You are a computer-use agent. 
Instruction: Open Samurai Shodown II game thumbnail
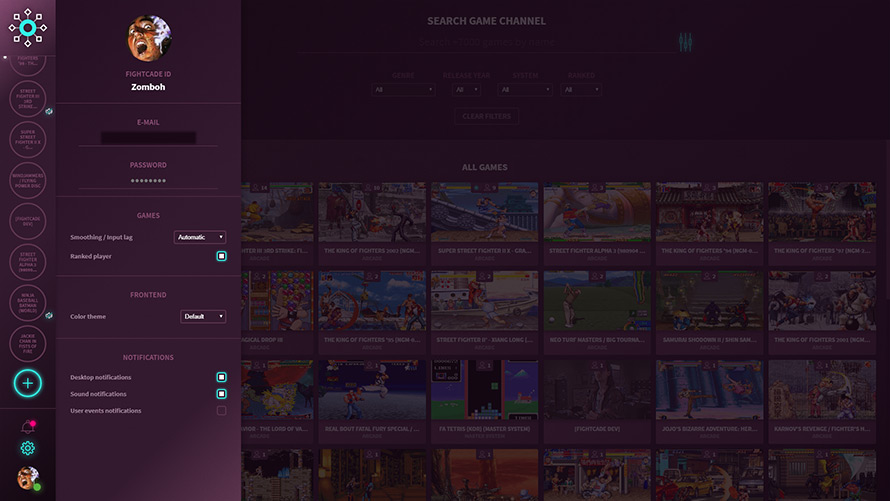(710, 301)
